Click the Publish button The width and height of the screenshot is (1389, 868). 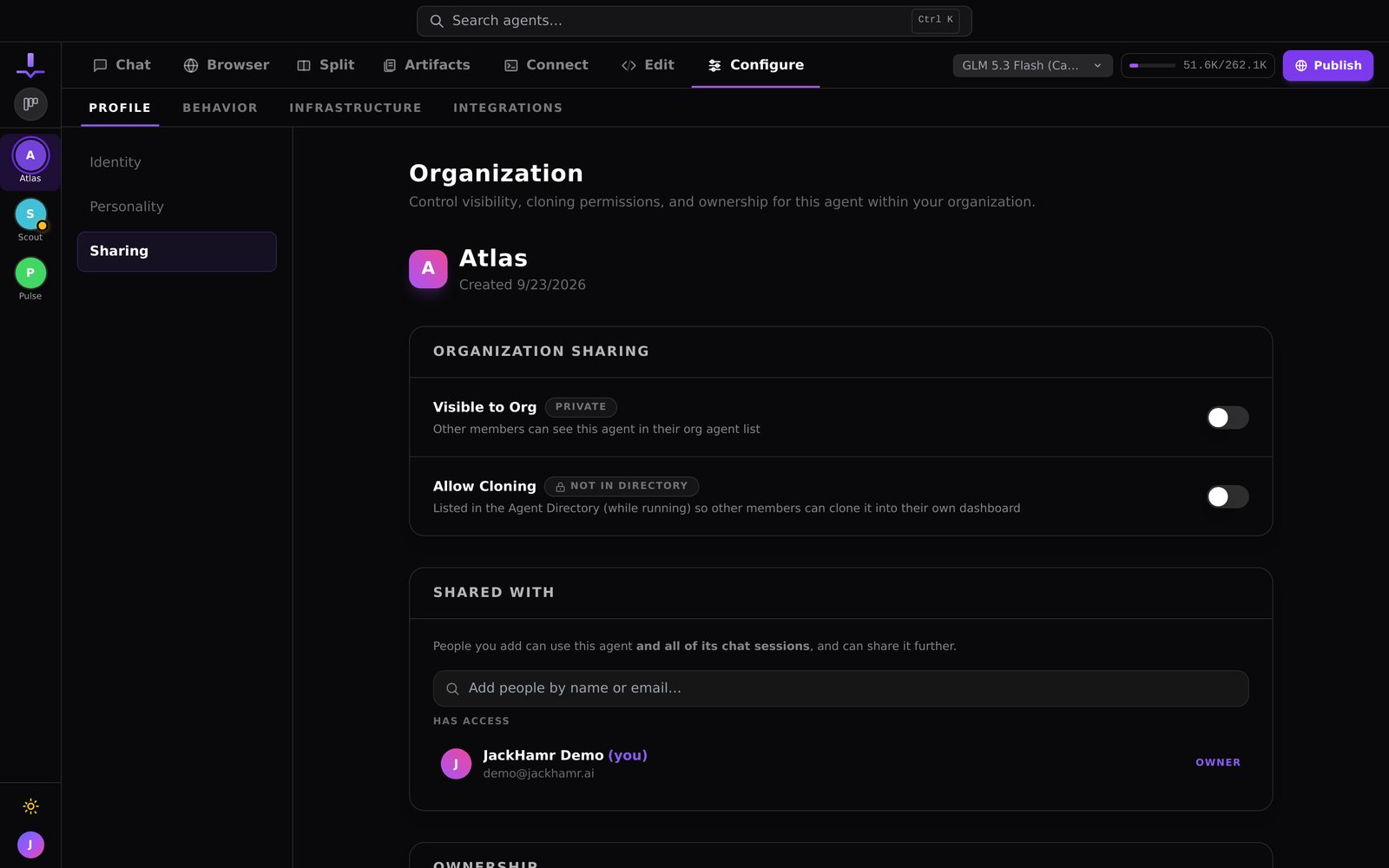1327,65
